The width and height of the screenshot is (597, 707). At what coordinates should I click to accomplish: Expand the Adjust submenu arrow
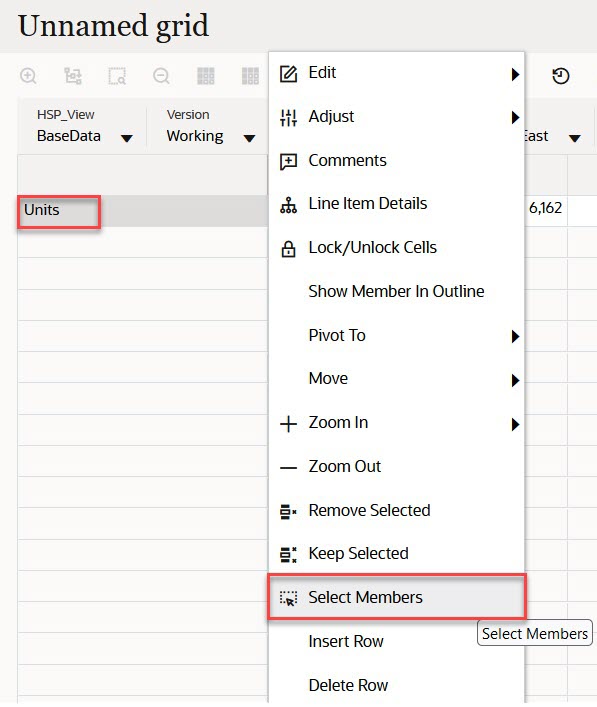(515, 118)
